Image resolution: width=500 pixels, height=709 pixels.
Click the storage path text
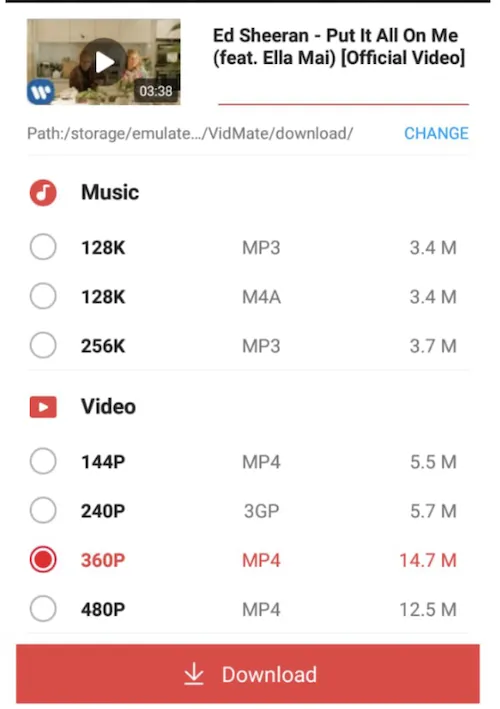(x=190, y=133)
